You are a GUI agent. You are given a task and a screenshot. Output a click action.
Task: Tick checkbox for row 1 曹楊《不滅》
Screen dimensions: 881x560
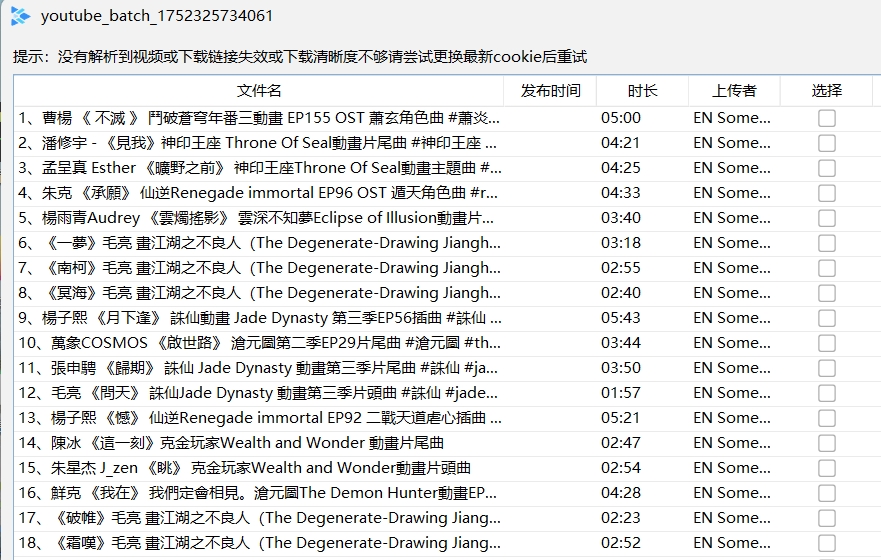point(826,118)
